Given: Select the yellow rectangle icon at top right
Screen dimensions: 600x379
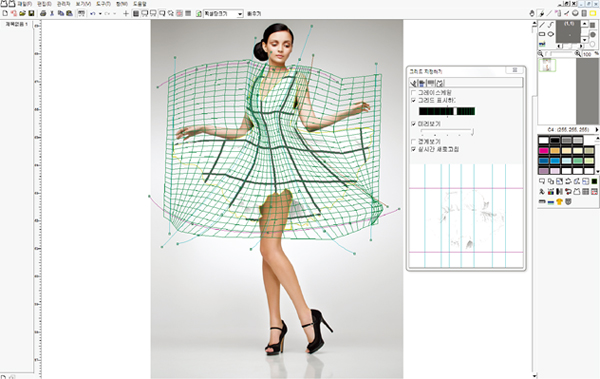Looking at the screenshot, I should coord(593,13).
